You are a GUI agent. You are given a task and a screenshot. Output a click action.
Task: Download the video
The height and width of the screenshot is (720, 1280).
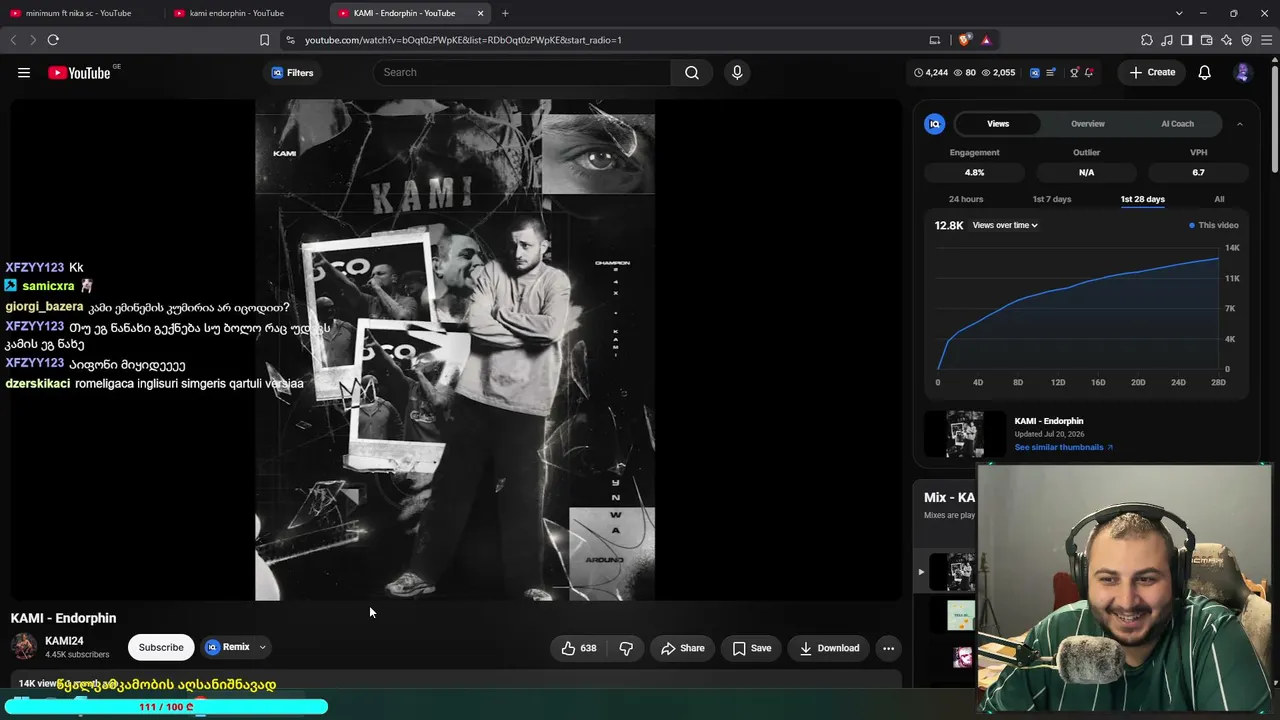point(829,648)
